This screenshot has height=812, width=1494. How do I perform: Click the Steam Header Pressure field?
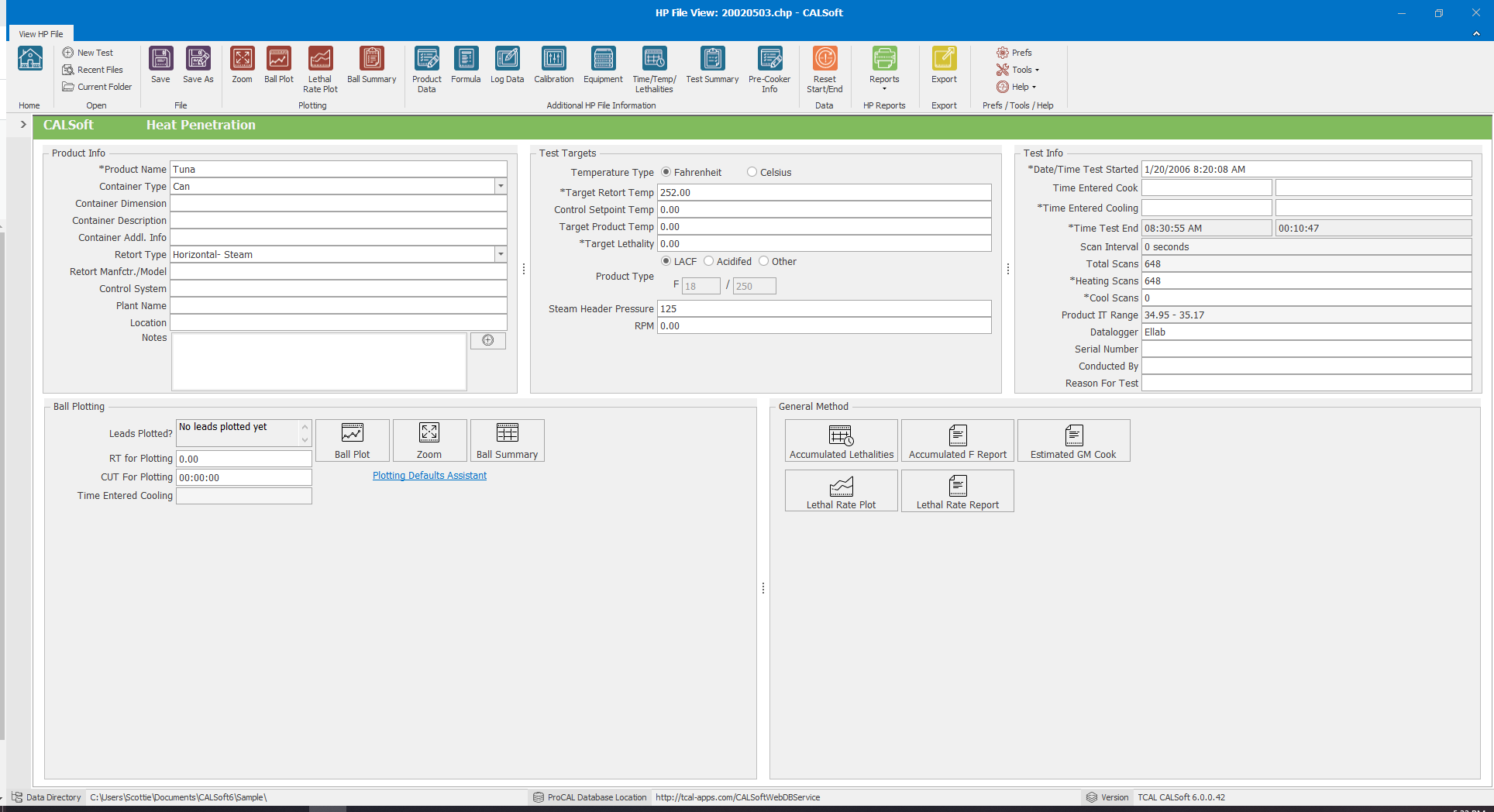coord(824,308)
